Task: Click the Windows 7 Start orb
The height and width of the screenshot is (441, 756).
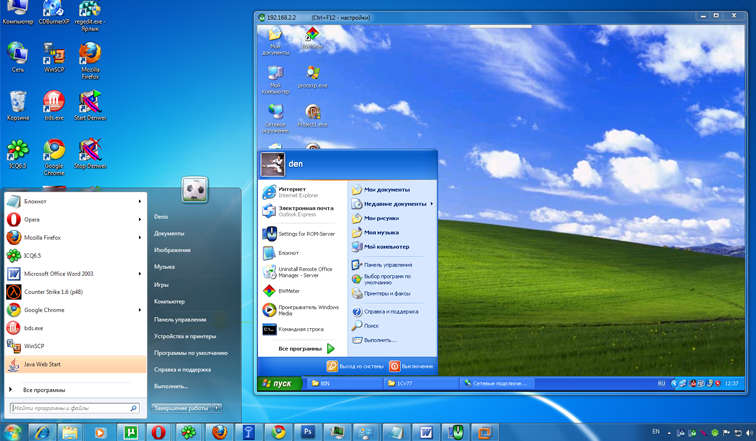Action: click(x=12, y=431)
